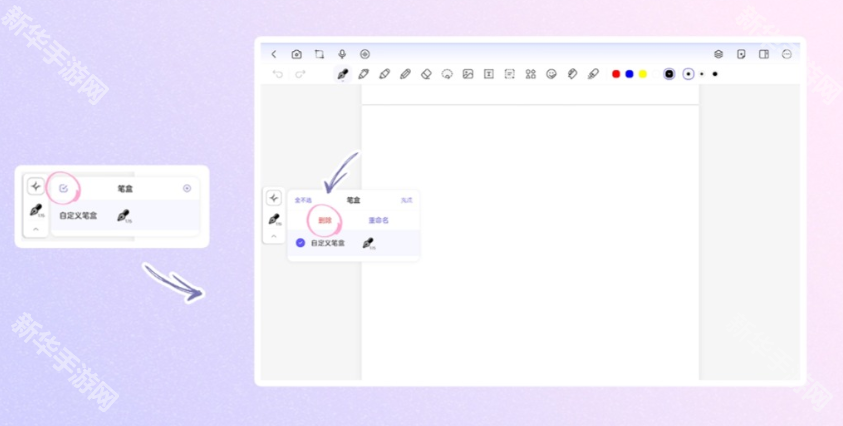Open the layers panel icon
The image size is (843, 426).
click(718, 54)
